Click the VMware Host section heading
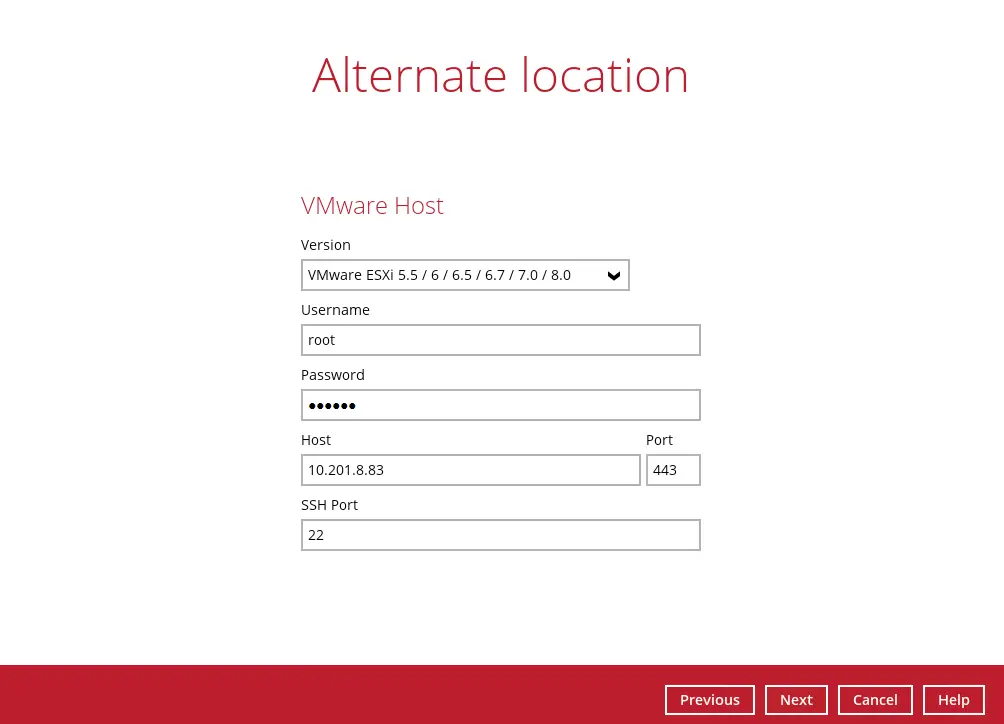The height and width of the screenshot is (724, 1004). [x=372, y=206]
